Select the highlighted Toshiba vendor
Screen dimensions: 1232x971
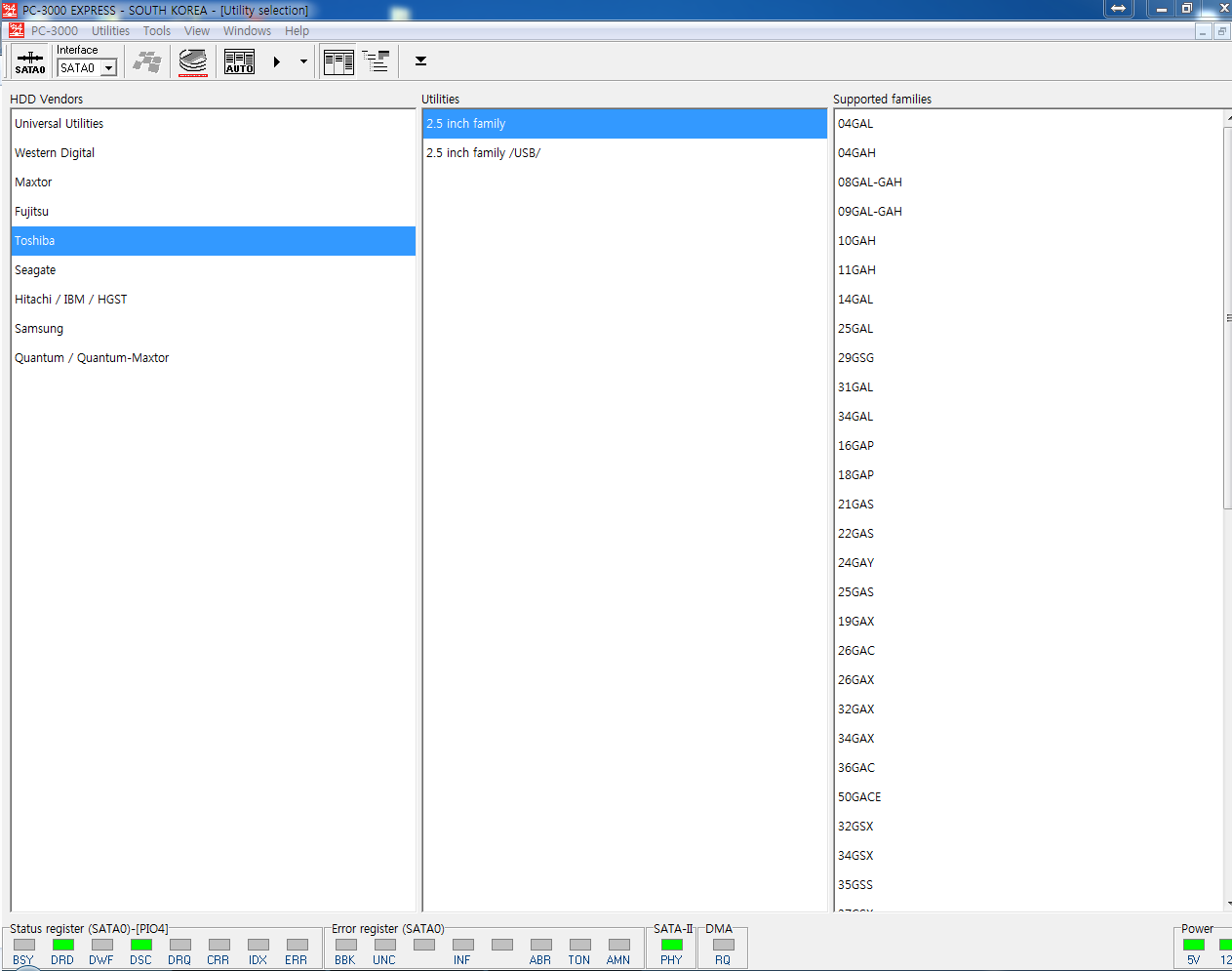point(214,241)
